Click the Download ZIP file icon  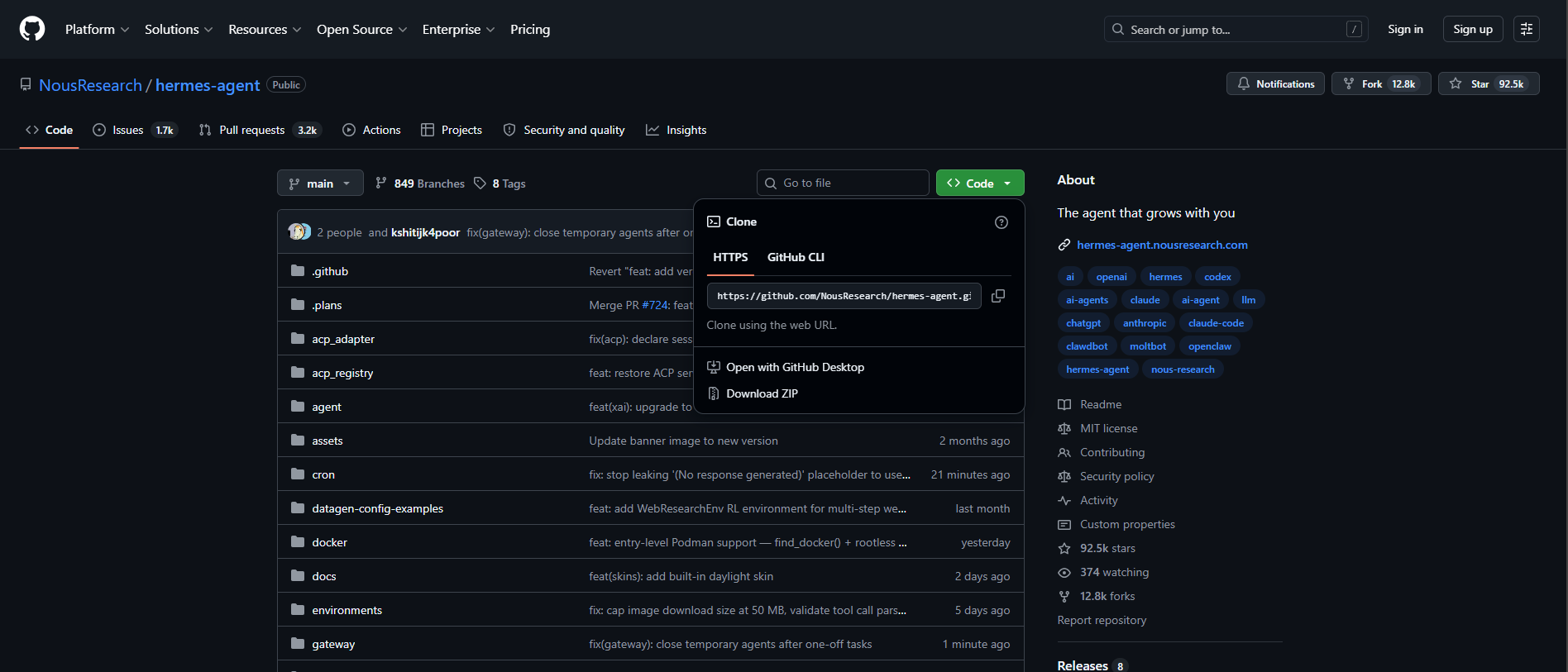(x=714, y=393)
